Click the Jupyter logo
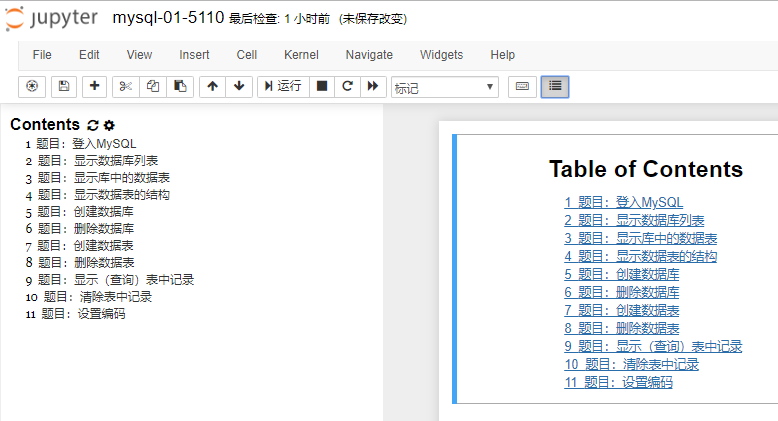This screenshot has height=421, width=778. (52, 18)
